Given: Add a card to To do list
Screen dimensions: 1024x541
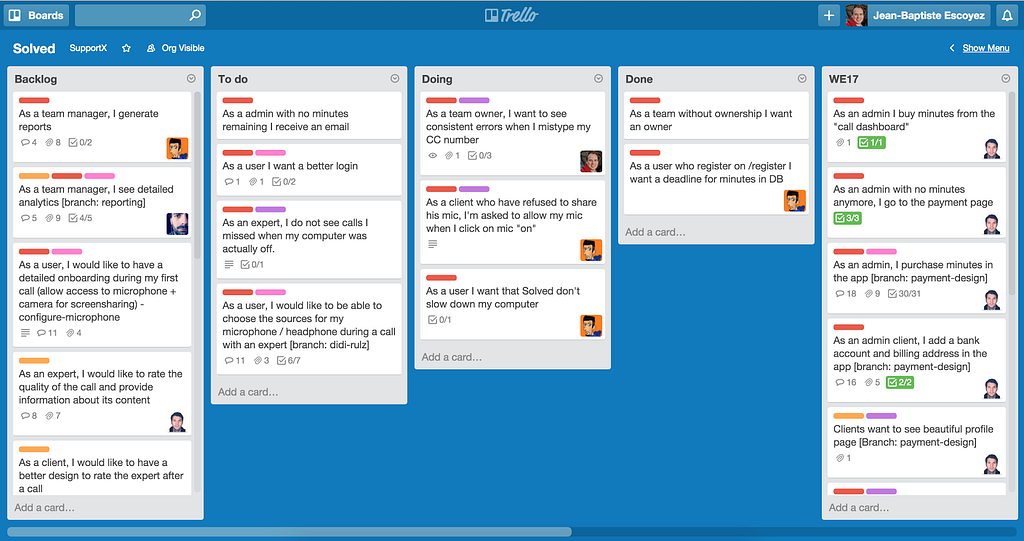Looking at the screenshot, I should [x=248, y=392].
